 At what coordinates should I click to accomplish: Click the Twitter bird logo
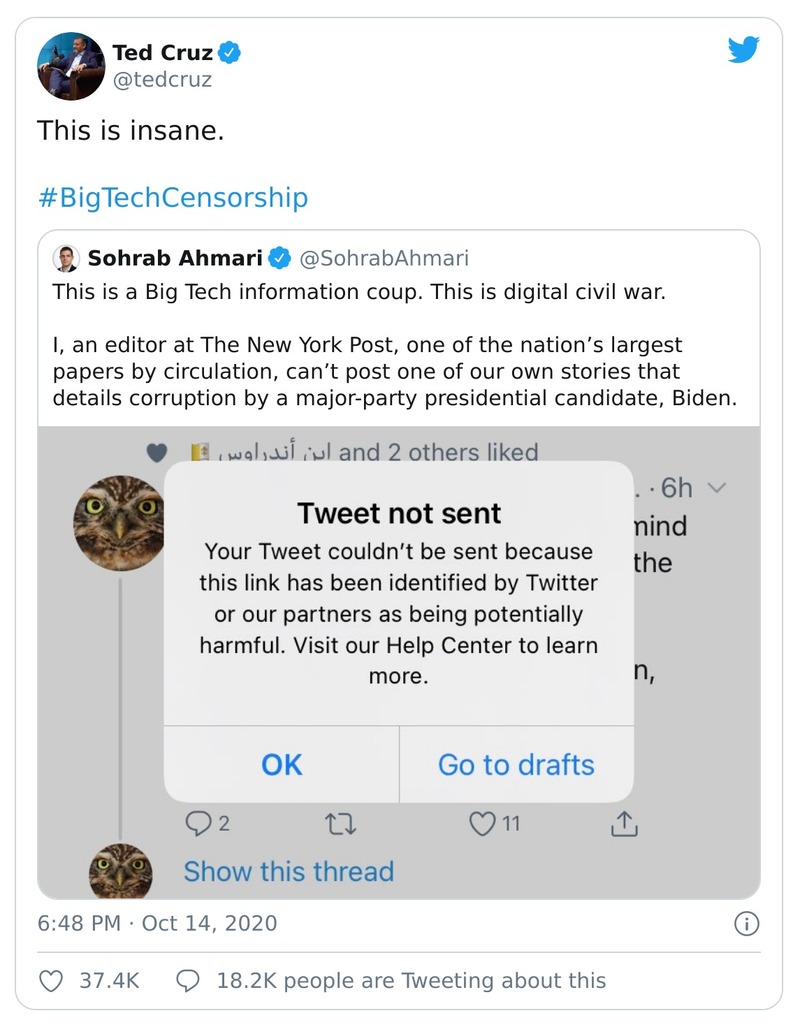coord(743,50)
